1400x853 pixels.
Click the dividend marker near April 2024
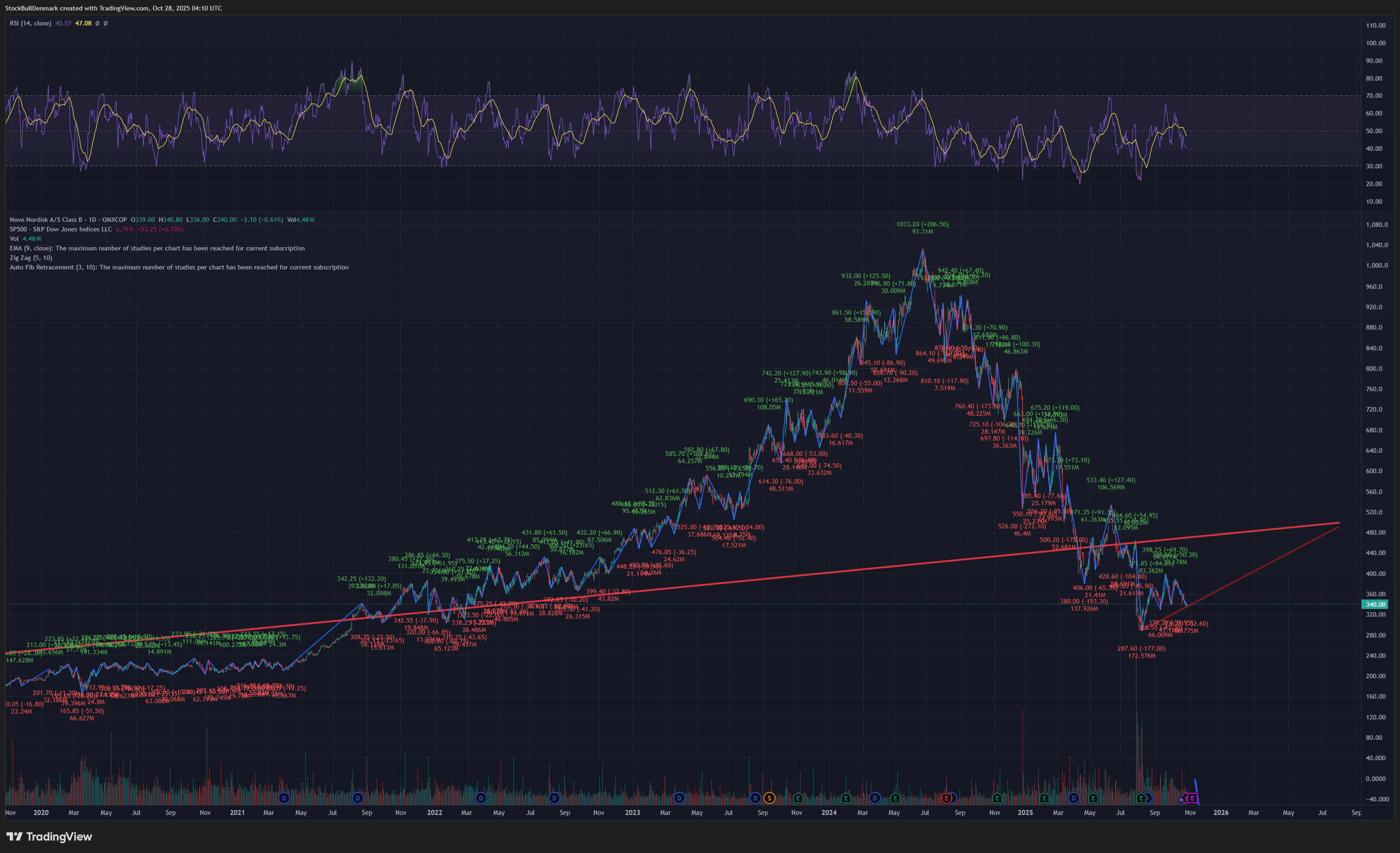[875, 798]
